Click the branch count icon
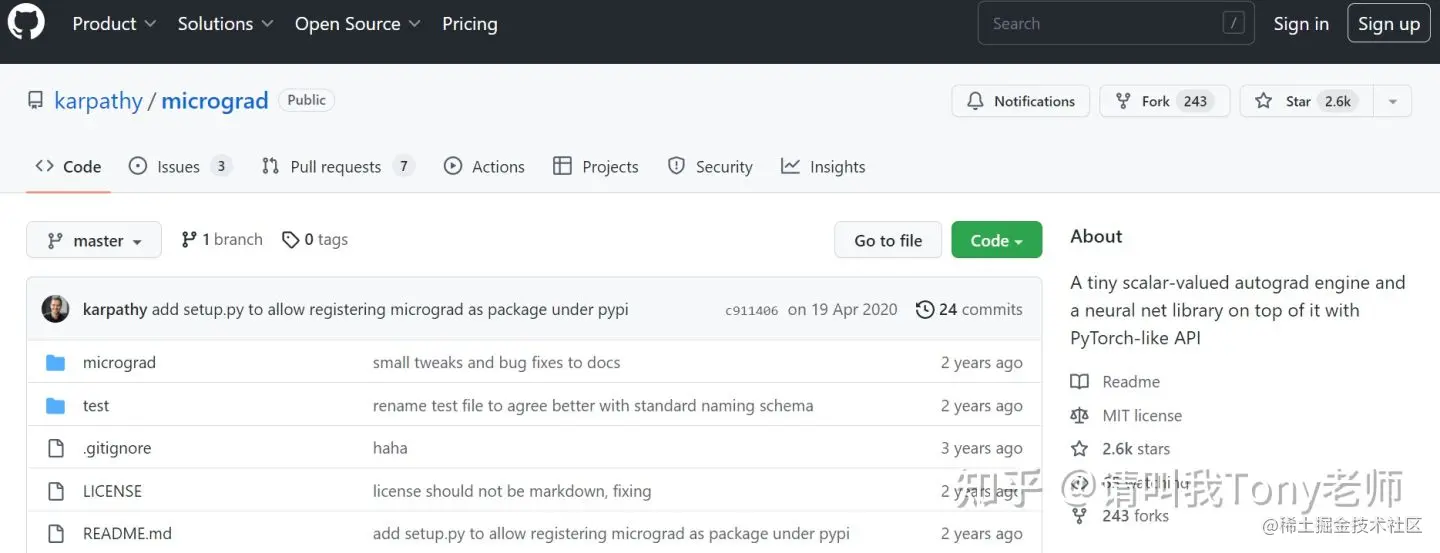This screenshot has height=553, width=1440. pyautogui.click(x=189, y=240)
